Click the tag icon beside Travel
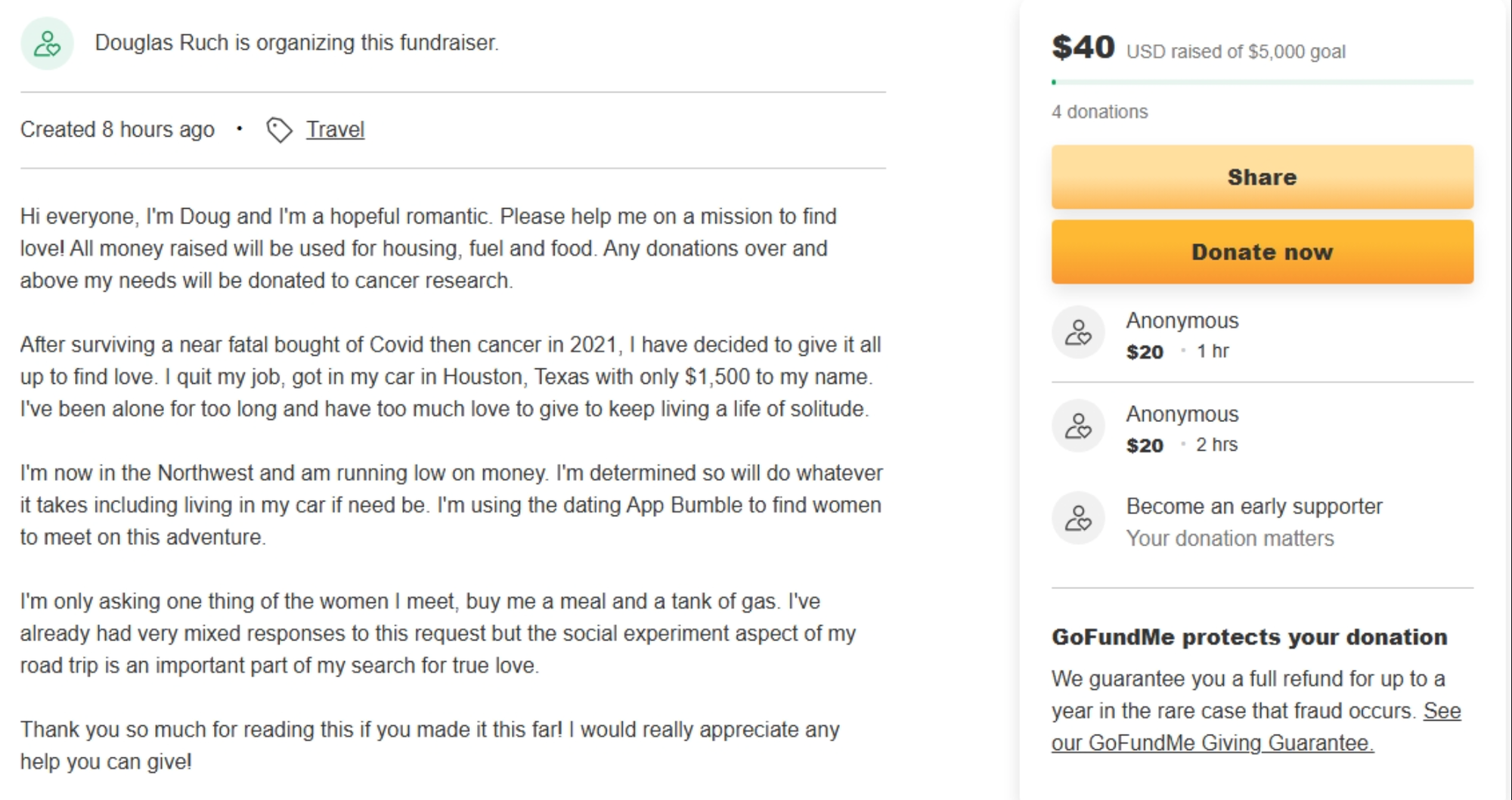Screen dimensions: 1512x800 279,130
